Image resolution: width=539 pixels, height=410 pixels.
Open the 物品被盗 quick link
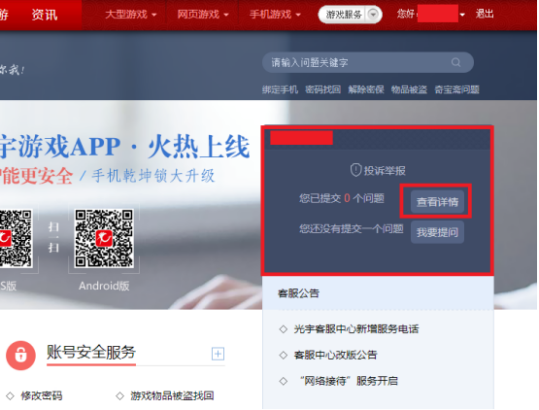coord(409,90)
